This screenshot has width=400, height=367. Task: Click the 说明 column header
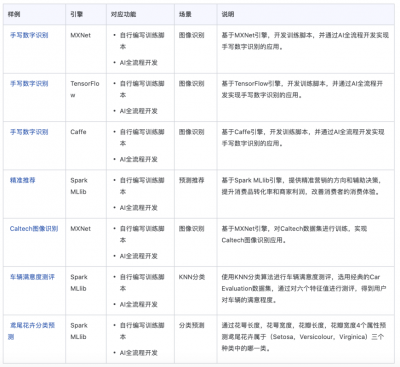pyautogui.click(x=228, y=14)
